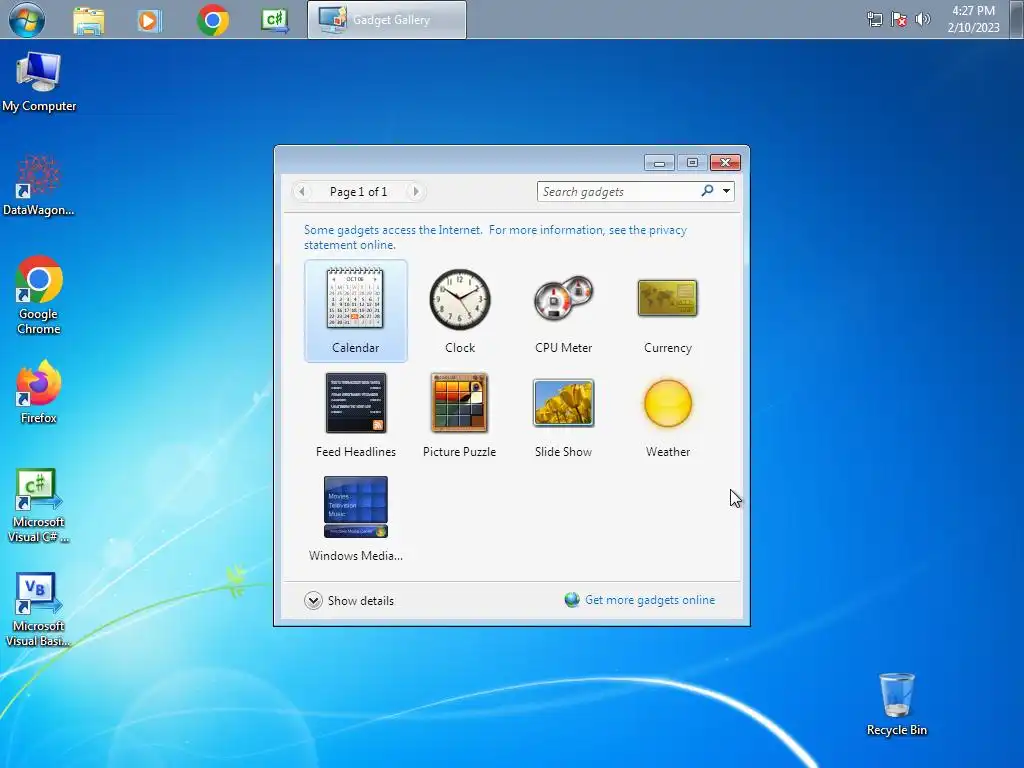Click the 'Page 1 of 1' text
Viewport: 1024px width, 768px height.
(359, 191)
